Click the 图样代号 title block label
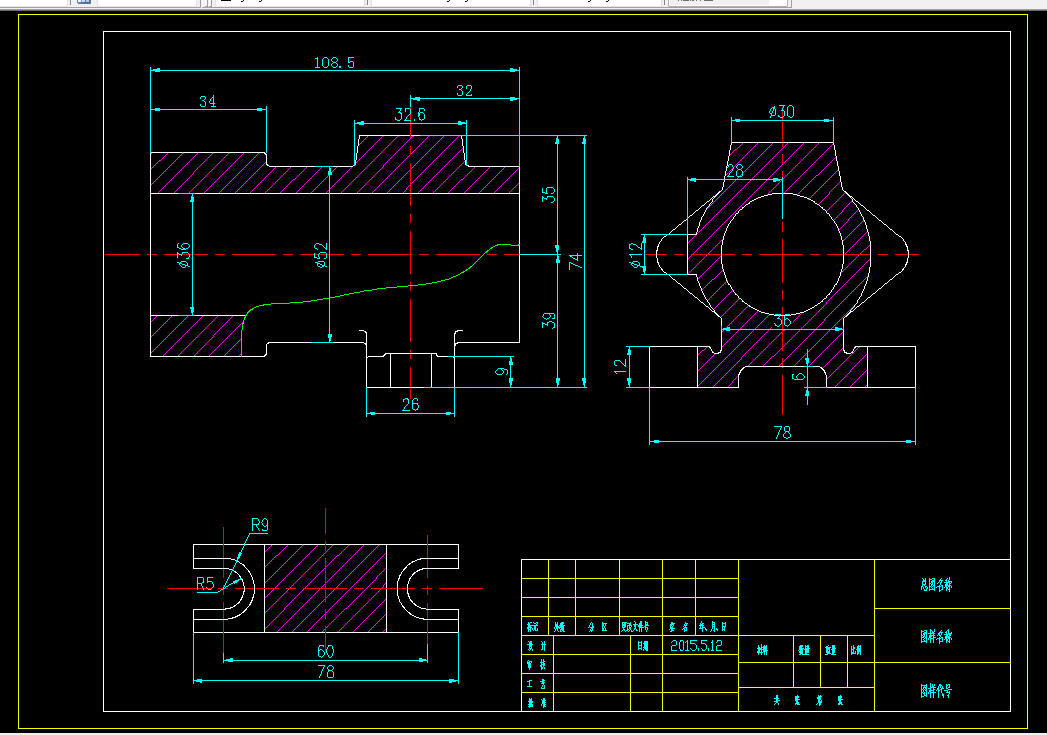1047x735 pixels. pyautogui.click(x=936, y=691)
